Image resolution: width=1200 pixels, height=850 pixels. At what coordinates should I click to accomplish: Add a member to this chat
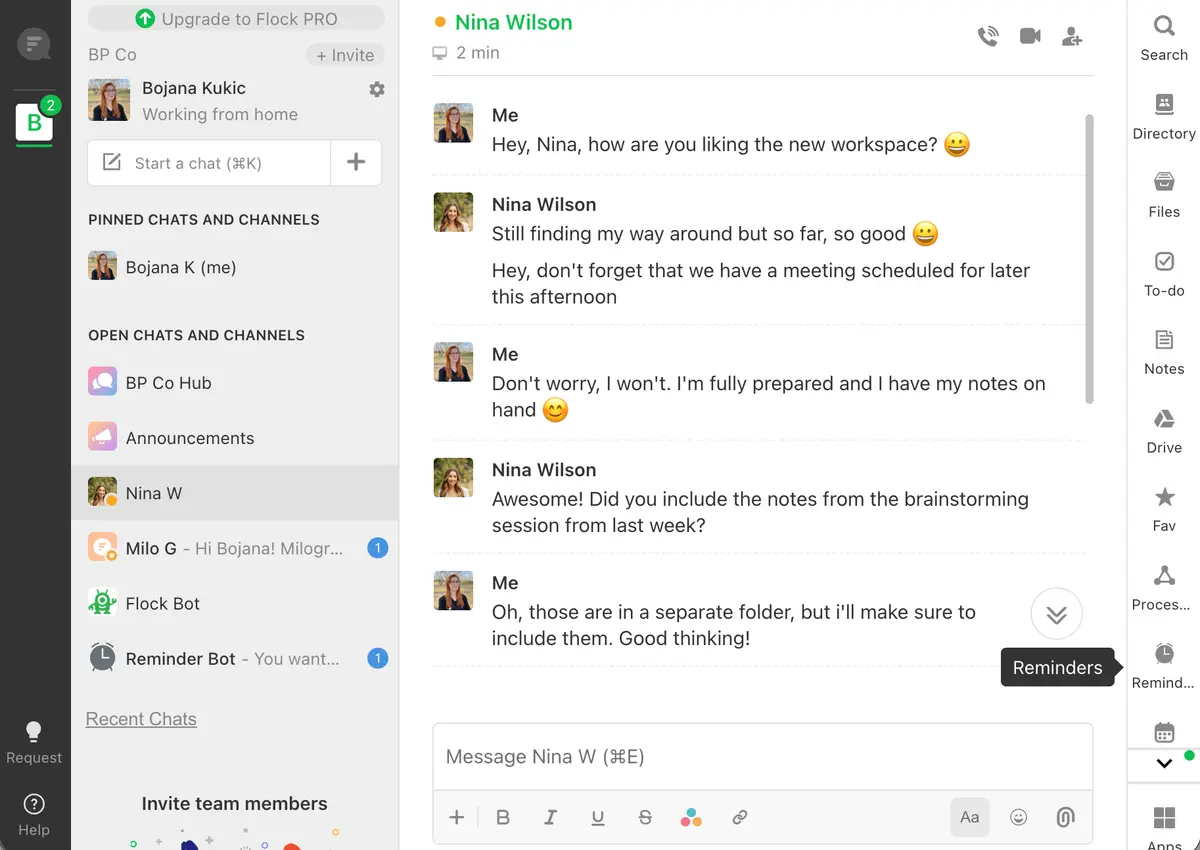coord(1072,37)
